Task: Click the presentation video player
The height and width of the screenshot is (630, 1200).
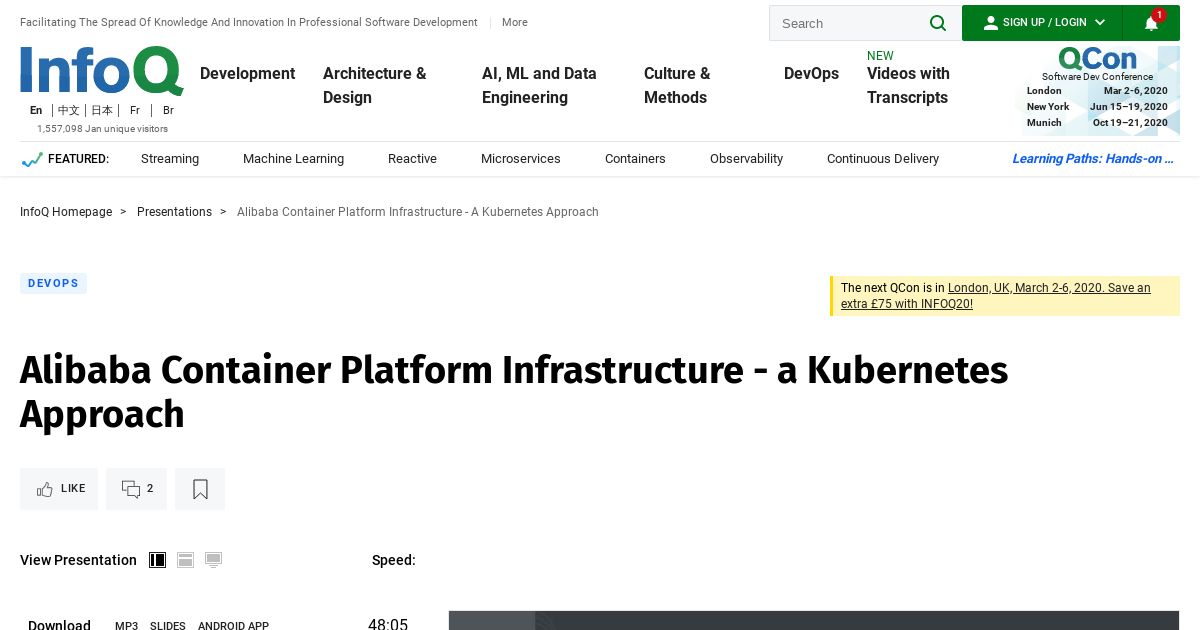Action: [x=814, y=621]
